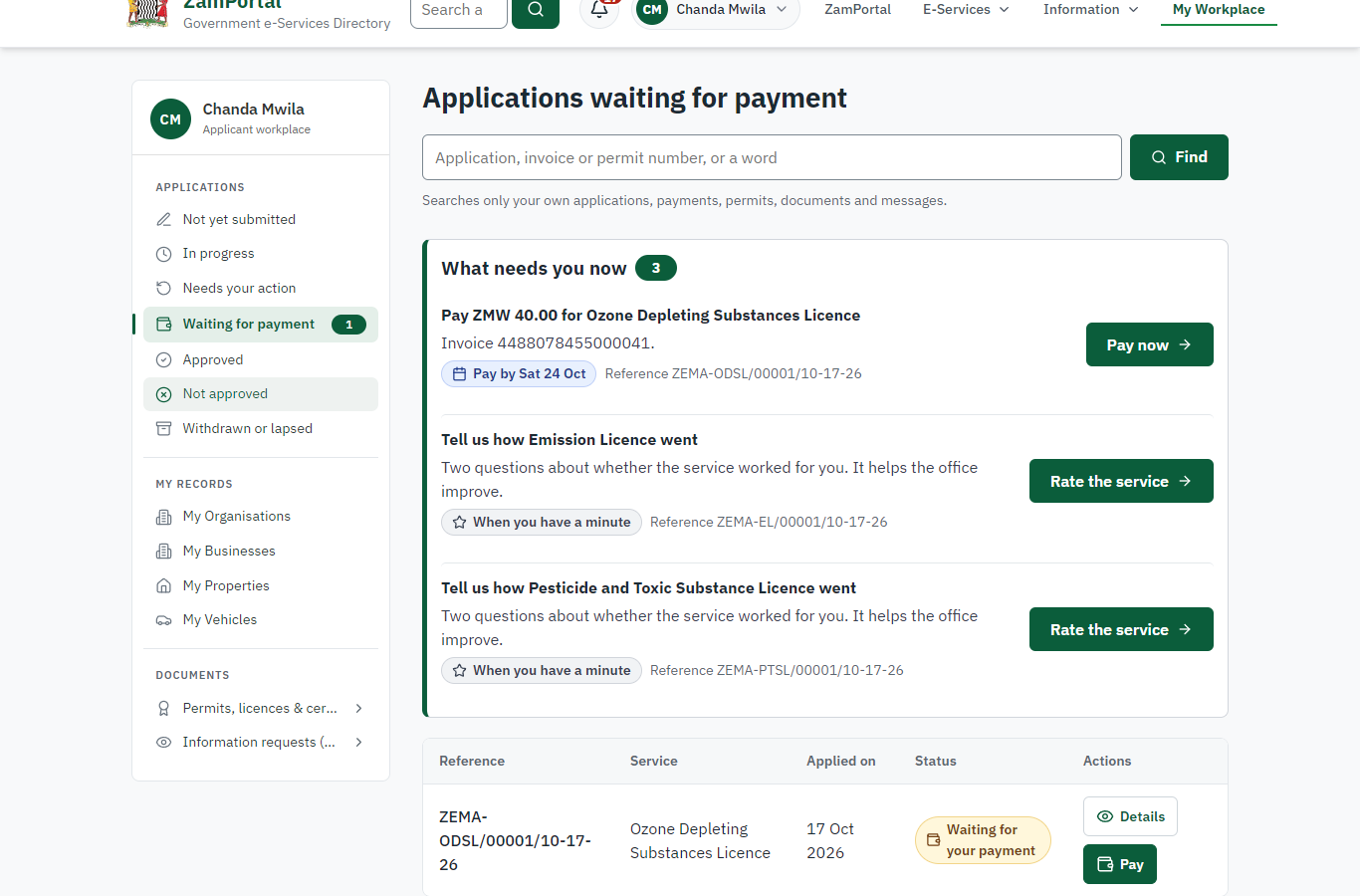Click Invoice 4488078455000041 text

(x=548, y=343)
